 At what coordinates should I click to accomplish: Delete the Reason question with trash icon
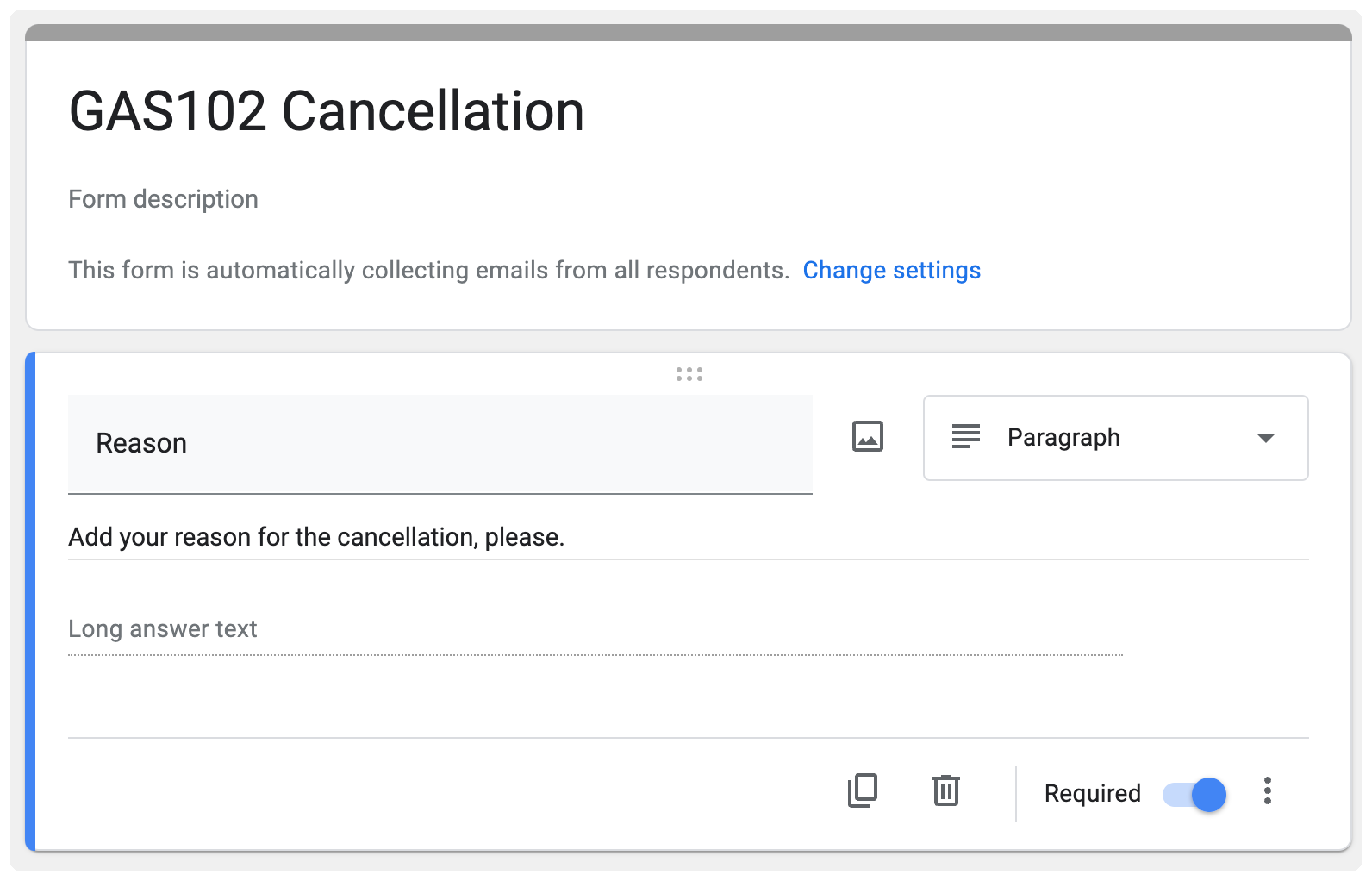tap(945, 790)
